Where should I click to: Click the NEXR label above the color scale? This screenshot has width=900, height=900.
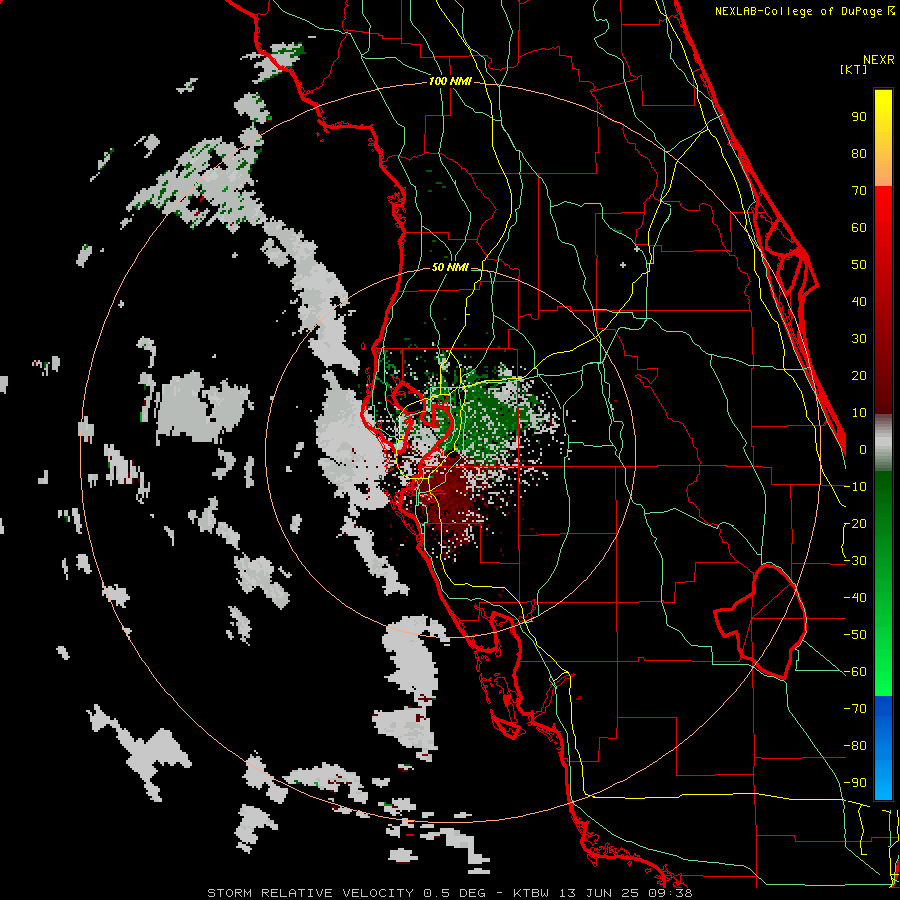pos(879,60)
